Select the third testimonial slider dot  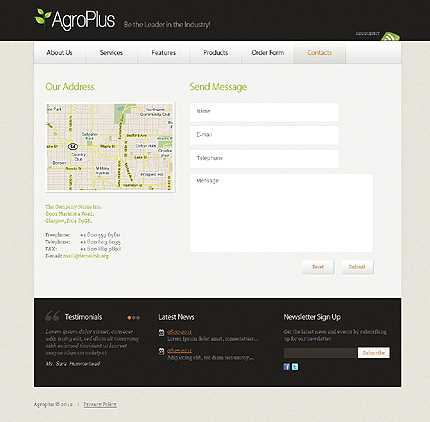(x=138, y=318)
